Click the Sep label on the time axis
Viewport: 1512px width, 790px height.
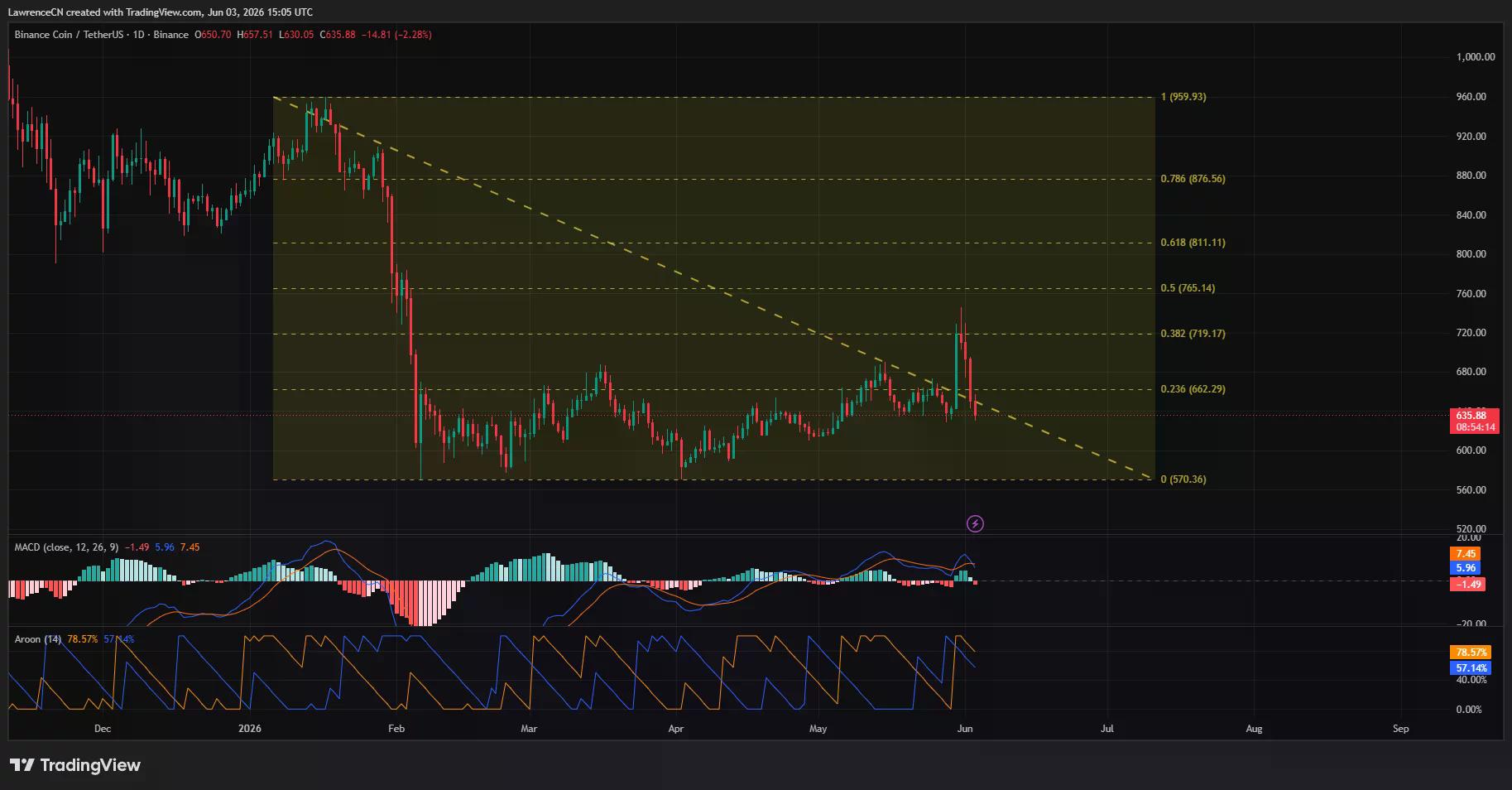coord(1400,729)
